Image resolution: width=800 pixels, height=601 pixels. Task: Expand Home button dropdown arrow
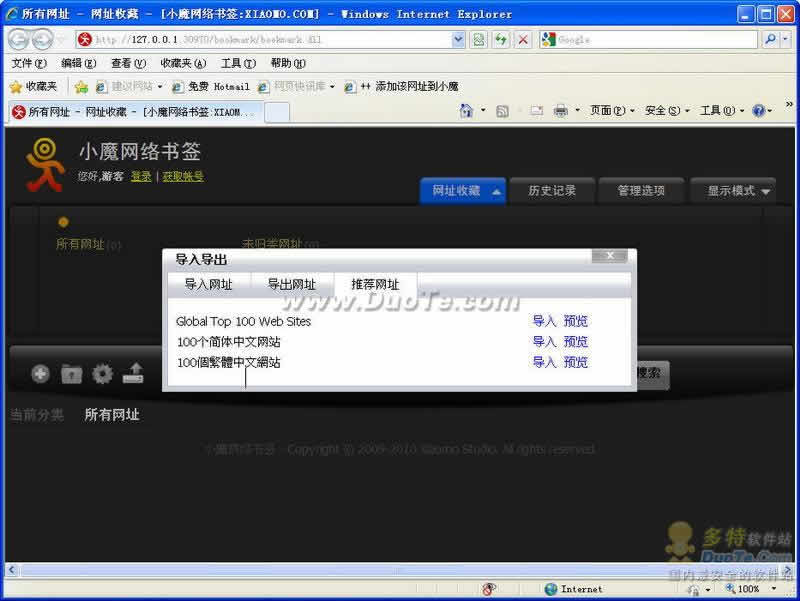coord(483,111)
